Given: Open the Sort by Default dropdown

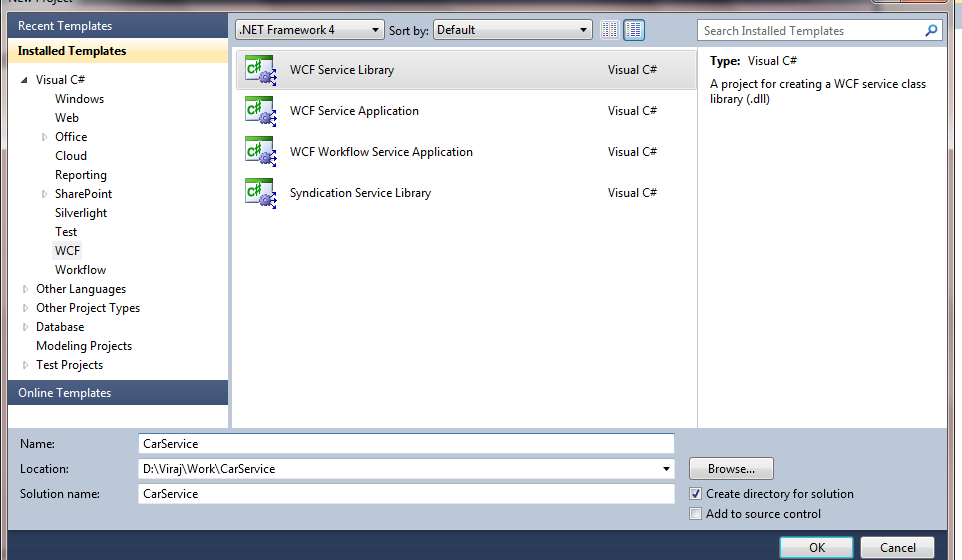Looking at the screenshot, I should (512, 30).
